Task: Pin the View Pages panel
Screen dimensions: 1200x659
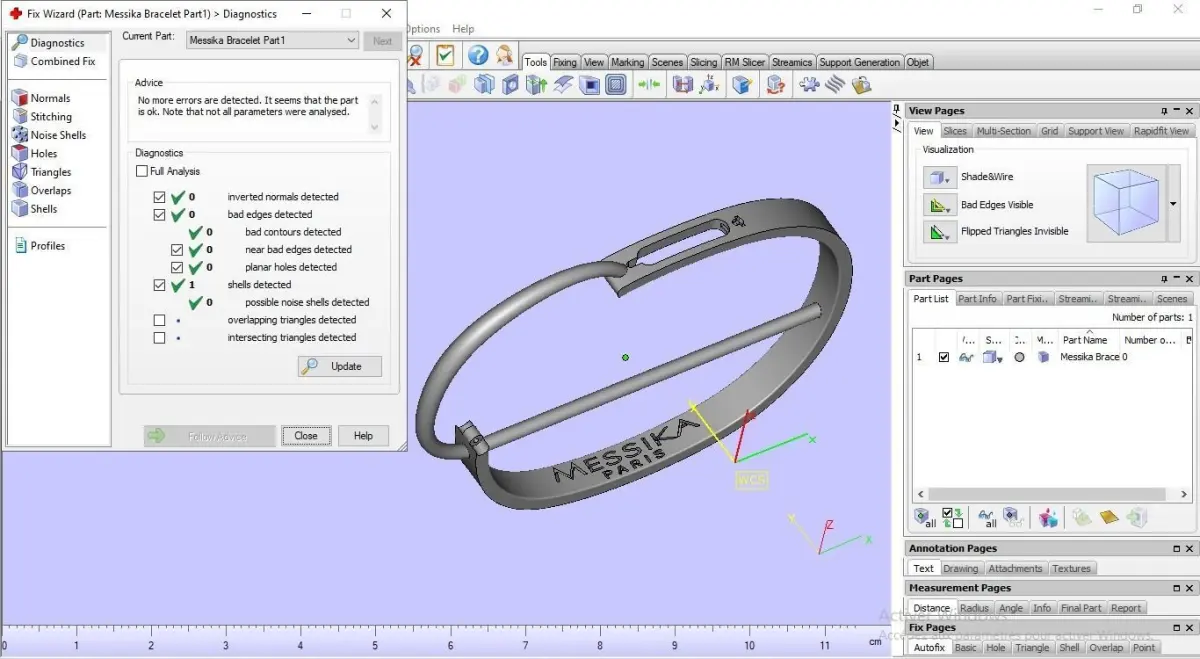Action: click(1164, 111)
